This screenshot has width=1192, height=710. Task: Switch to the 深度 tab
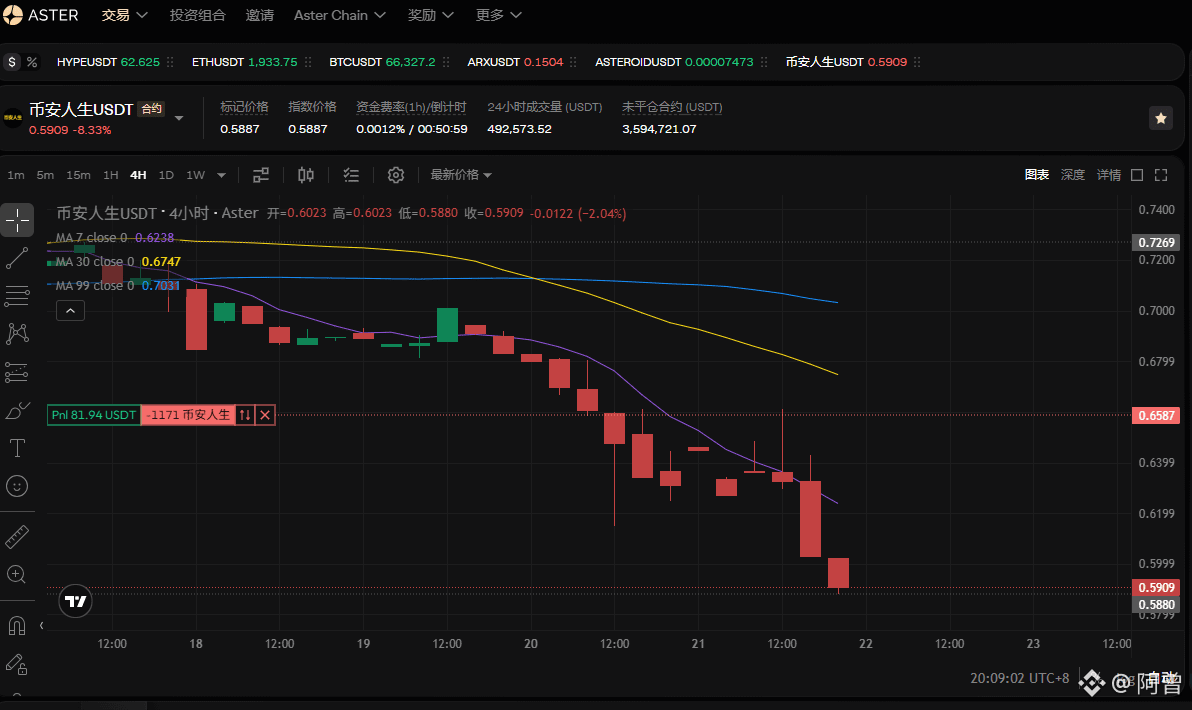tap(1073, 175)
